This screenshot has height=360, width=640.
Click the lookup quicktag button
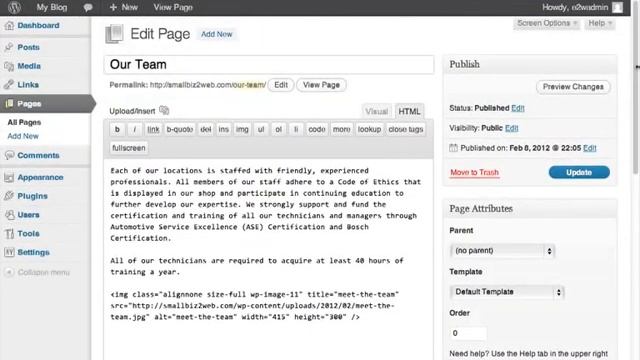369,129
